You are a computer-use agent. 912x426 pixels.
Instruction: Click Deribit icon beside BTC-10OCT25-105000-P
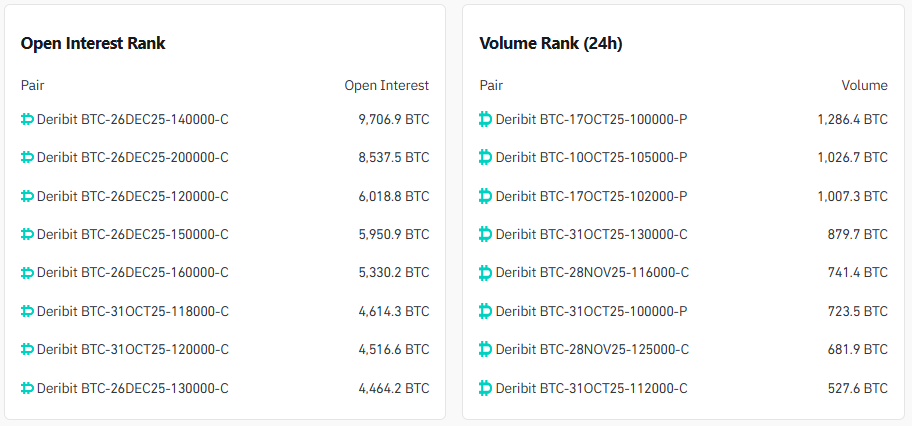coord(486,158)
